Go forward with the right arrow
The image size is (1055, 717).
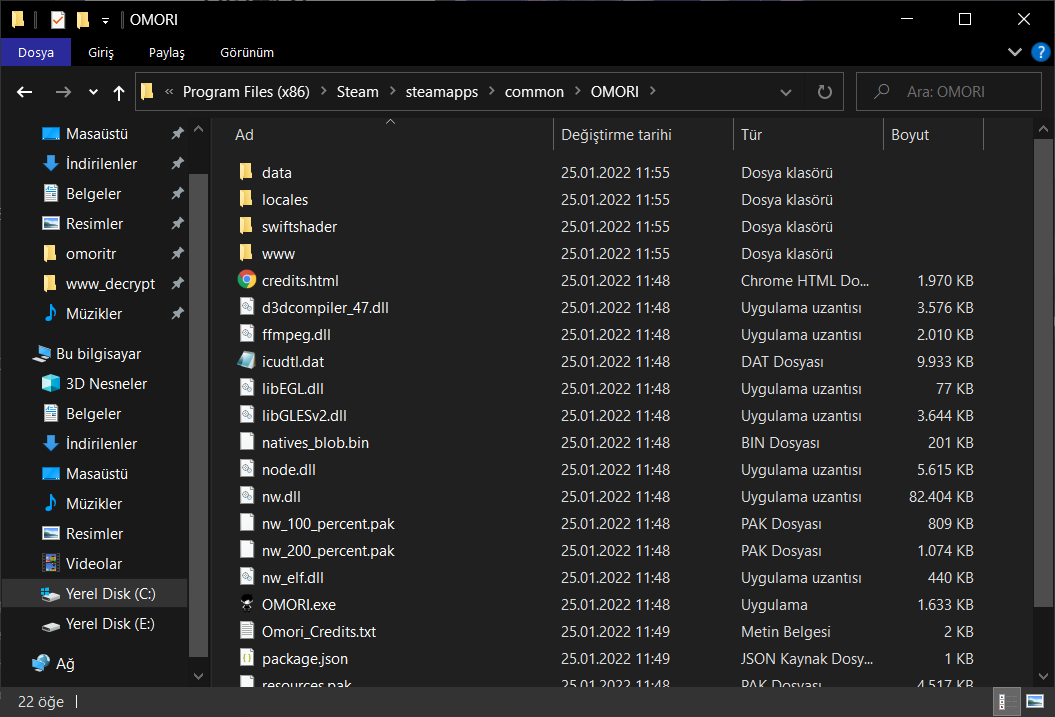tap(63, 92)
